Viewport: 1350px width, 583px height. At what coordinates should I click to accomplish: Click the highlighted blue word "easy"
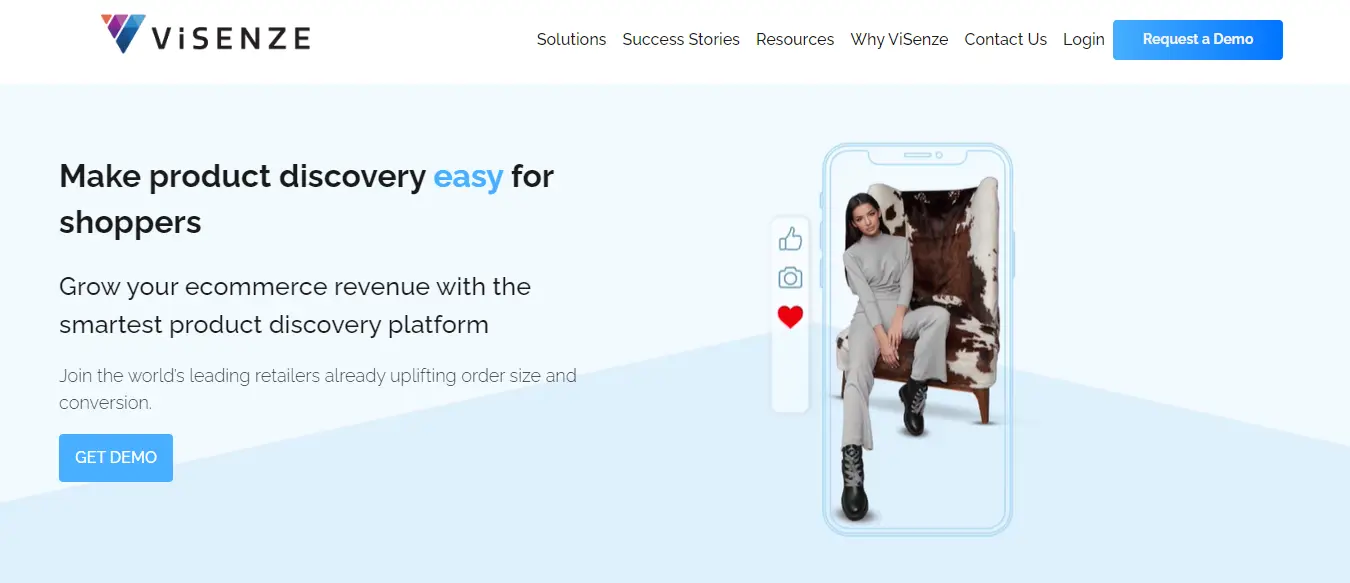pos(468,176)
